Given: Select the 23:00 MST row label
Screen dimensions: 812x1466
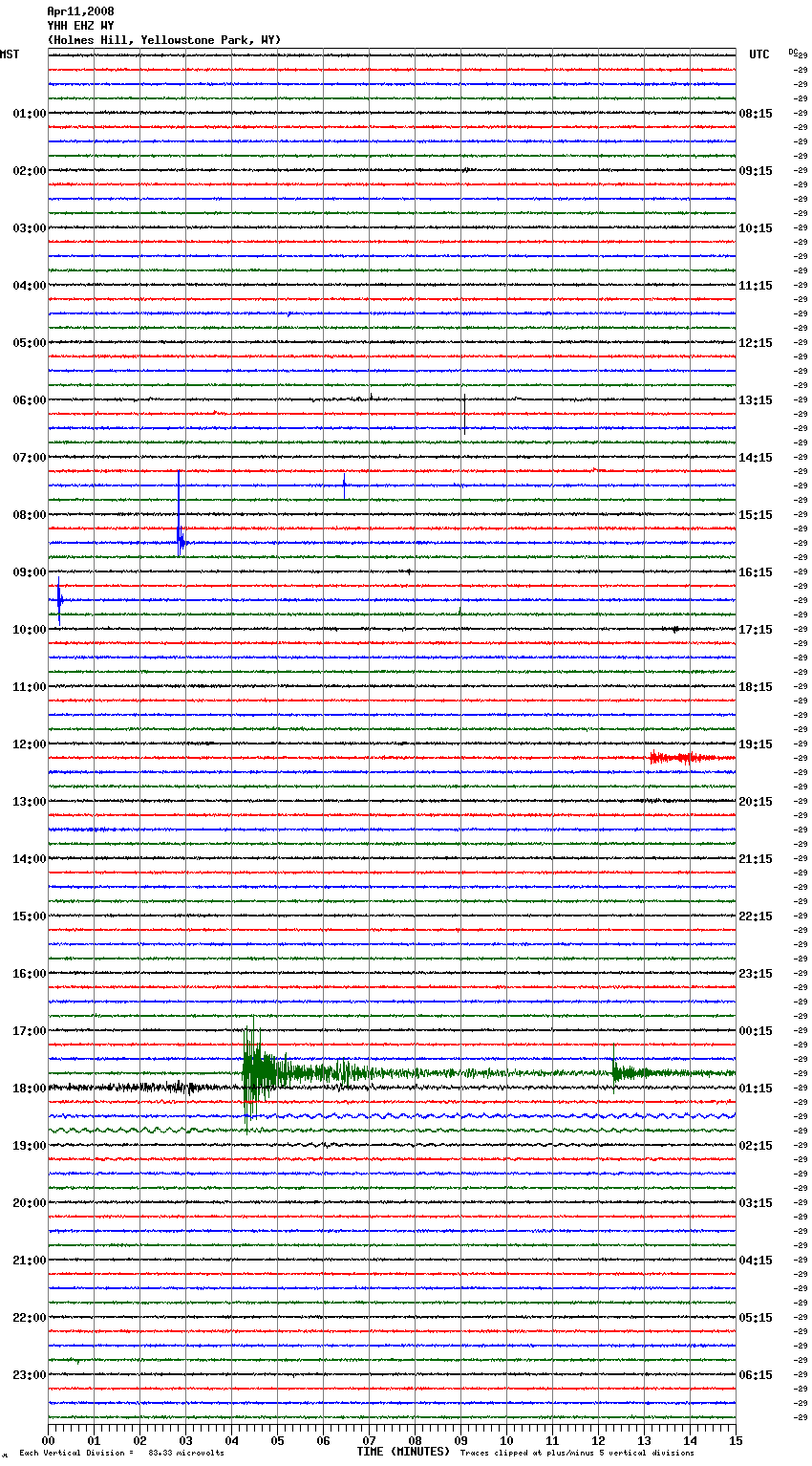Looking at the screenshot, I should [30, 1375].
